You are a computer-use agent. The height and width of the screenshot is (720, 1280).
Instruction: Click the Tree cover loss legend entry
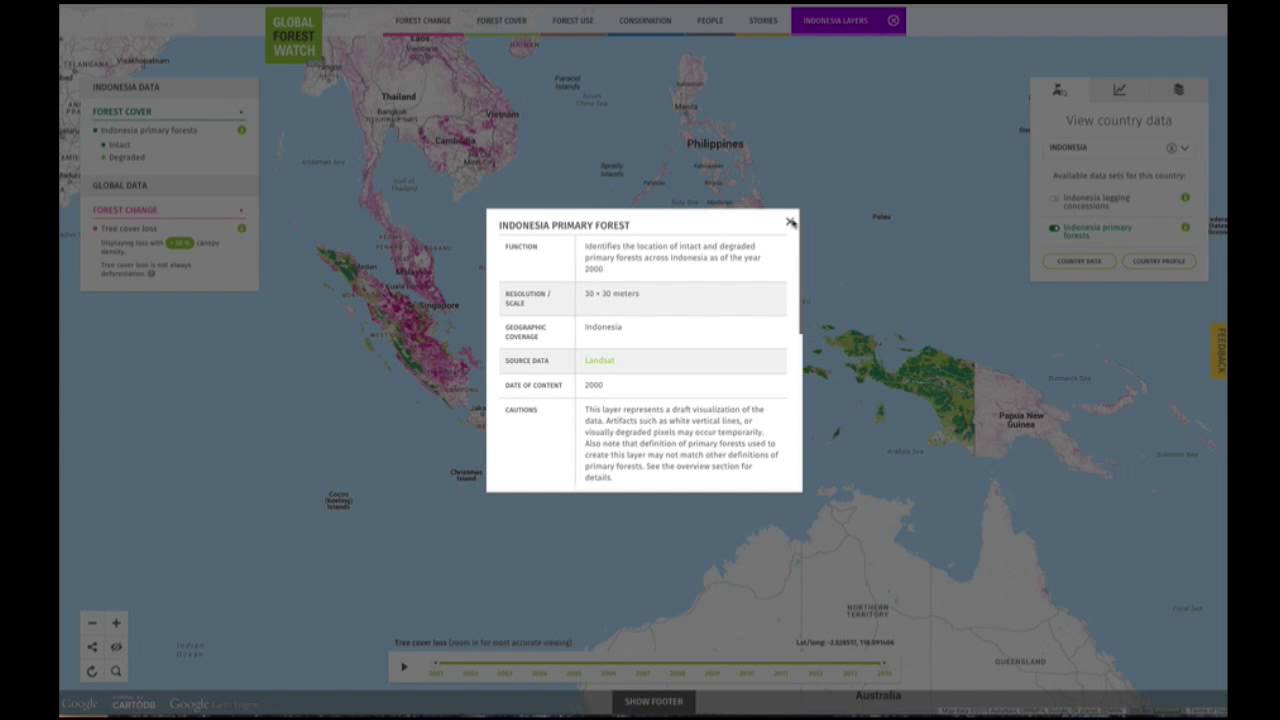click(x=129, y=228)
